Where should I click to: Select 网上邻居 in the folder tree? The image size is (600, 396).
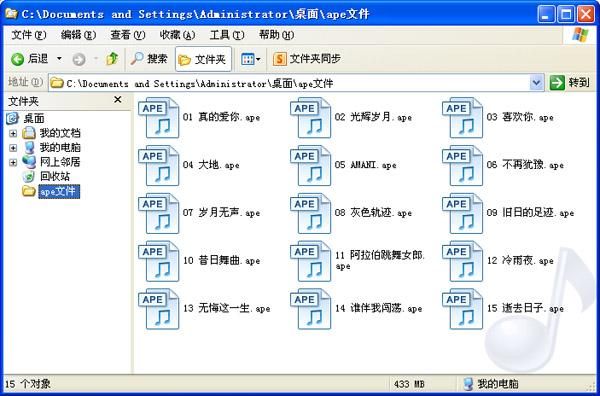pyautogui.click(x=60, y=162)
